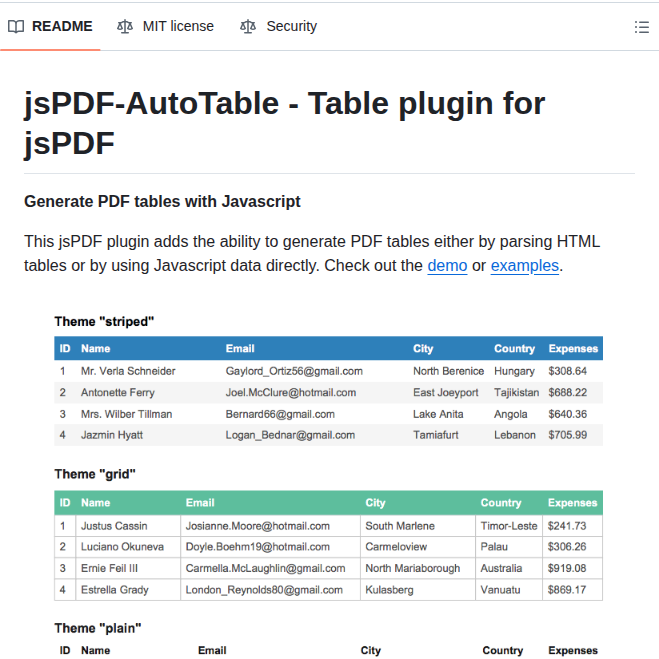Click the cell 'Lebanon'
Viewport: 659px width, 659px height.
[x=515, y=435]
